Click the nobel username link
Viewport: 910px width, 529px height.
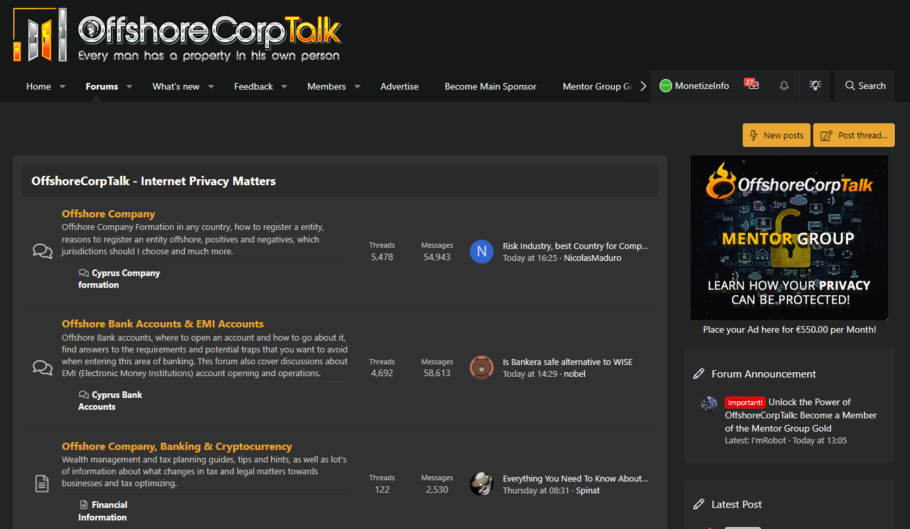(575, 374)
